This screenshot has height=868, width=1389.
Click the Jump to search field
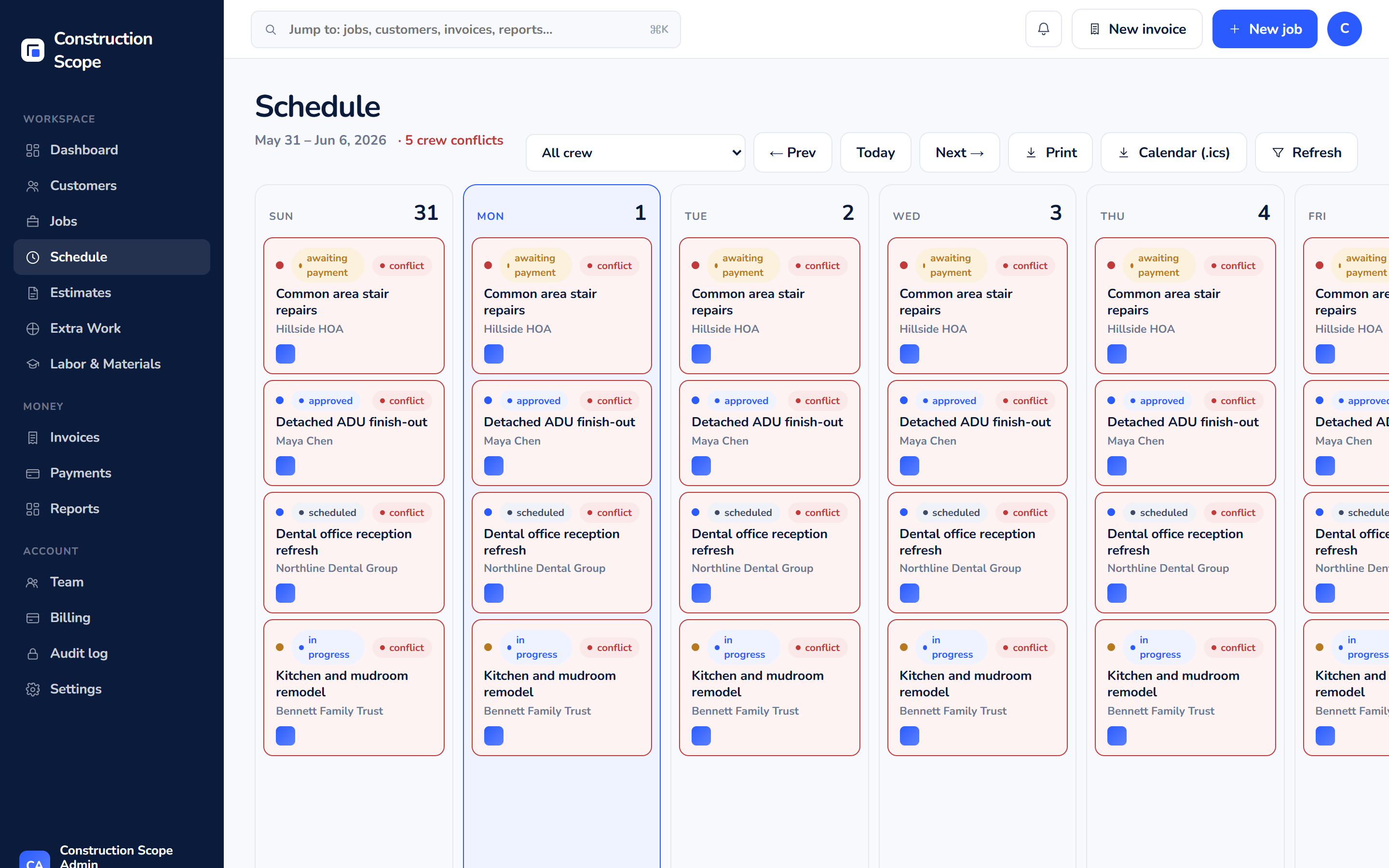click(465, 29)
